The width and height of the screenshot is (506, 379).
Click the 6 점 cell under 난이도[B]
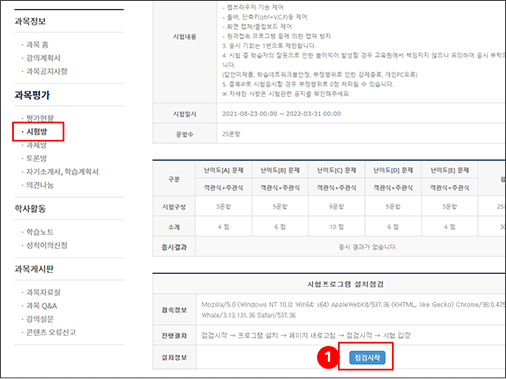[280, 227]
